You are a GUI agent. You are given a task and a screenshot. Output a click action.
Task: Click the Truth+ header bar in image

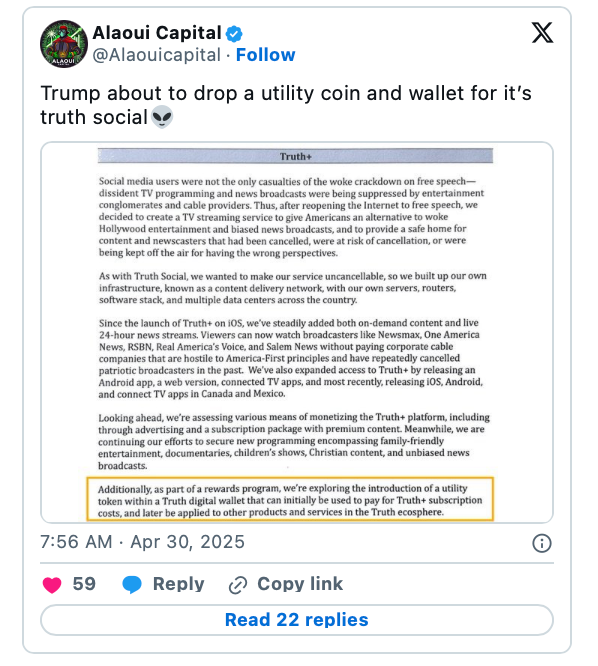(x=295, y=156)
